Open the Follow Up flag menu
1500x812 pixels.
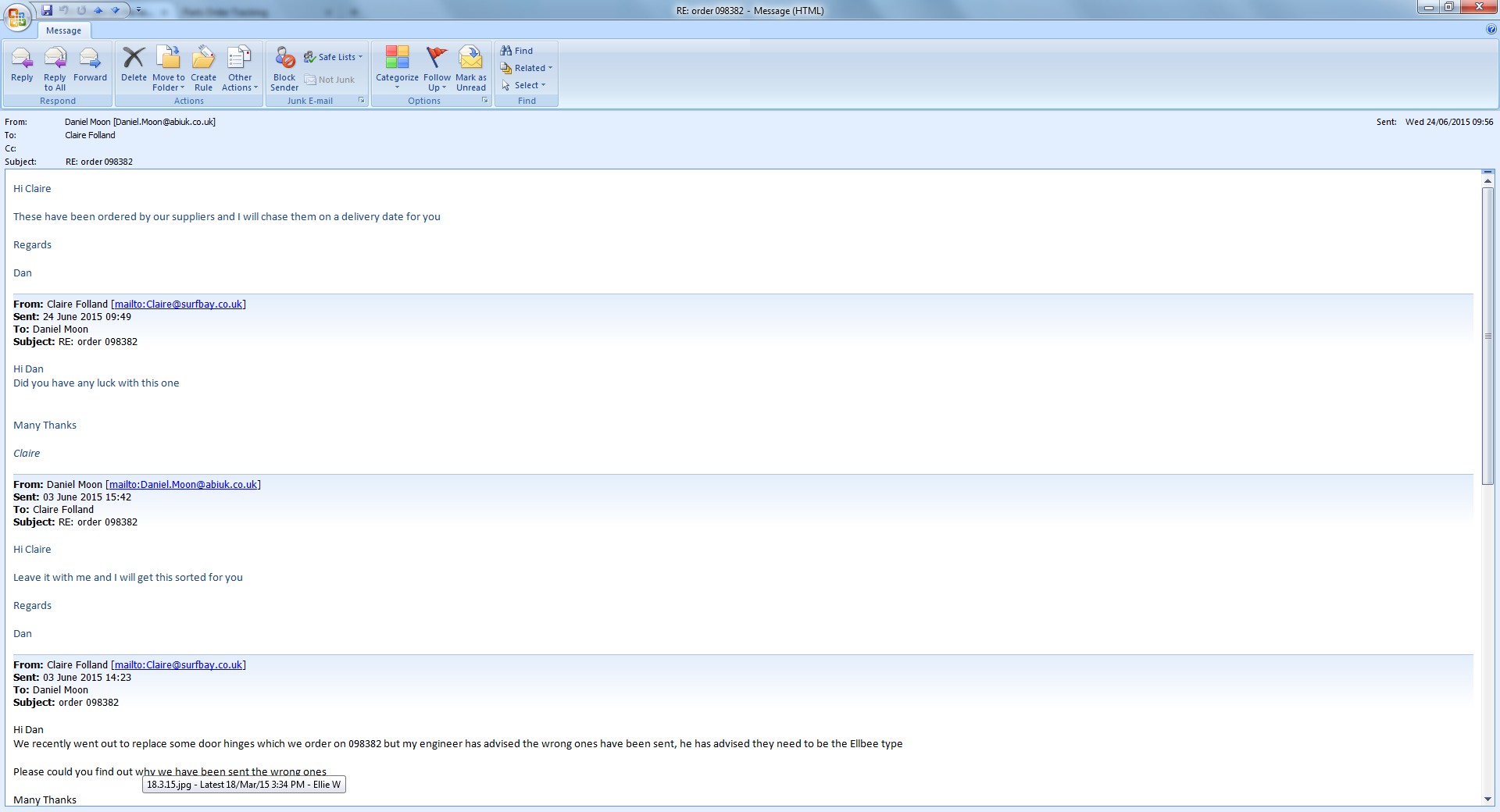click(x=437, y=69)
